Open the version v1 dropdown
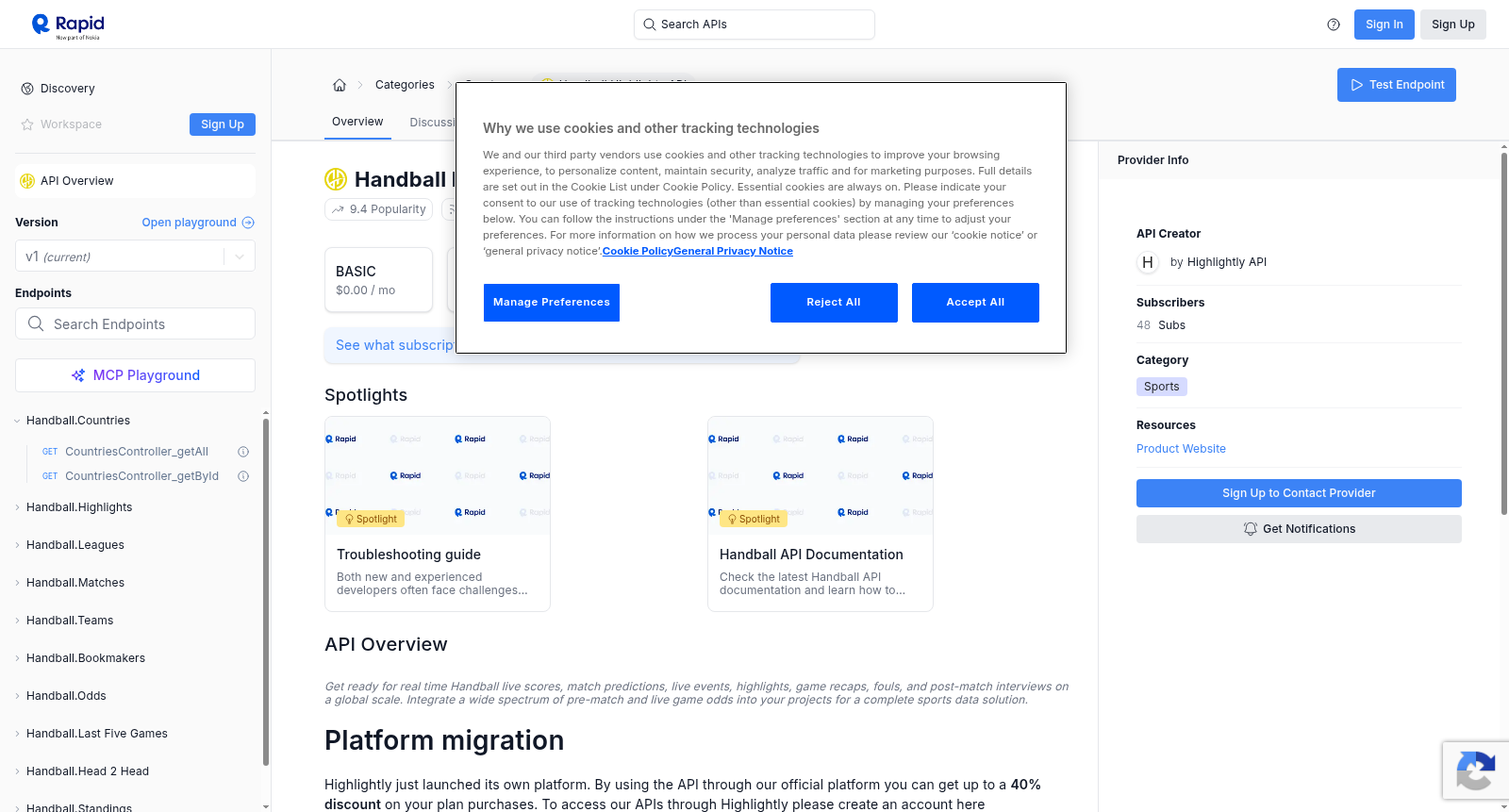 (135, 257)
